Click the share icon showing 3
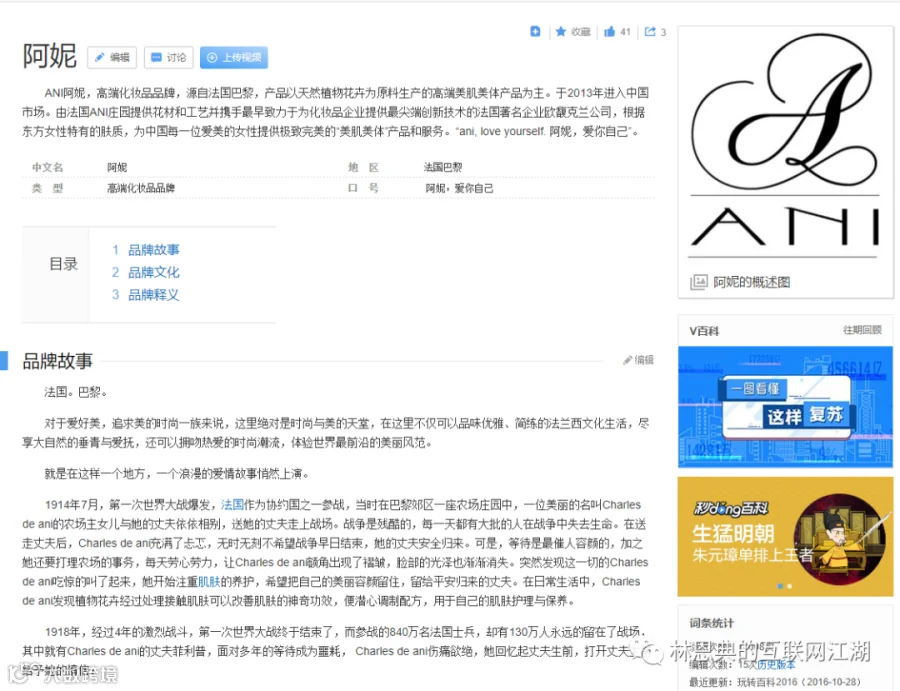900x691 pixels. click(650, 32)
